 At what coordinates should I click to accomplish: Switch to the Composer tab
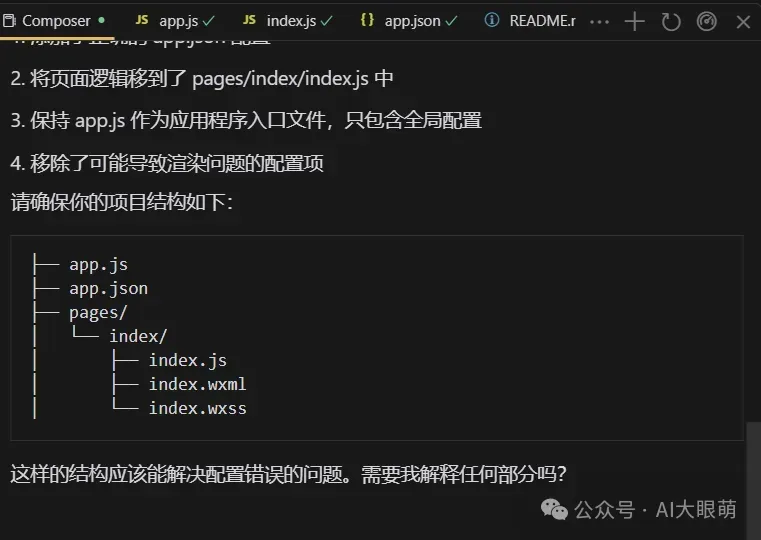[56, 20]
